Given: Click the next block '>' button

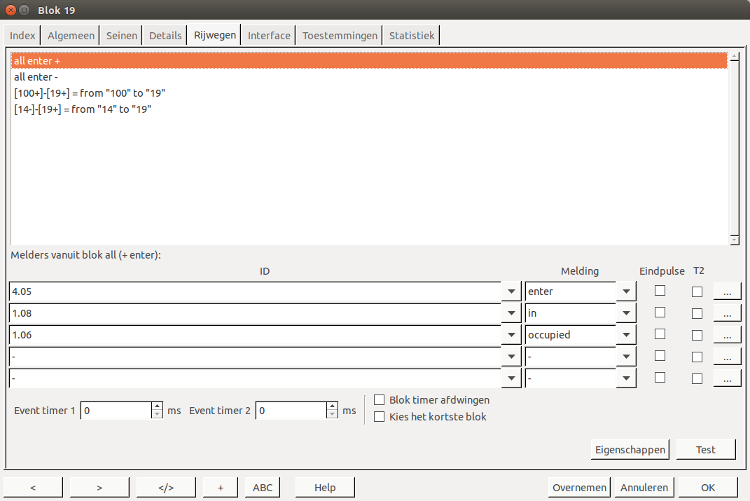Looking at the screenshot, I should [99, 487].
